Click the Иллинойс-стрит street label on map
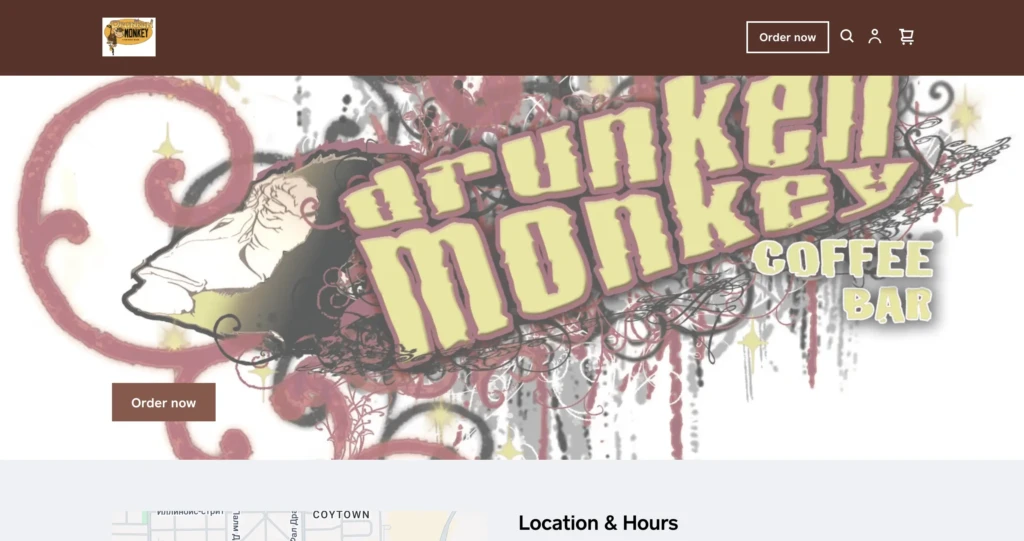The height and width of the screenshot is (541, 1024). tap(189, 513)
